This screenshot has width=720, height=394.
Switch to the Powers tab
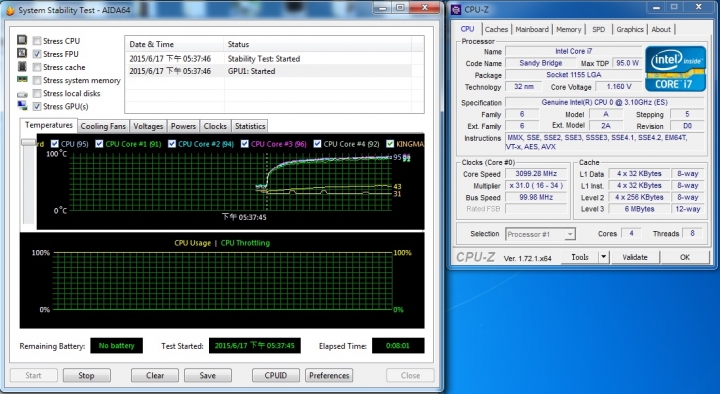(x=183, y=126)
